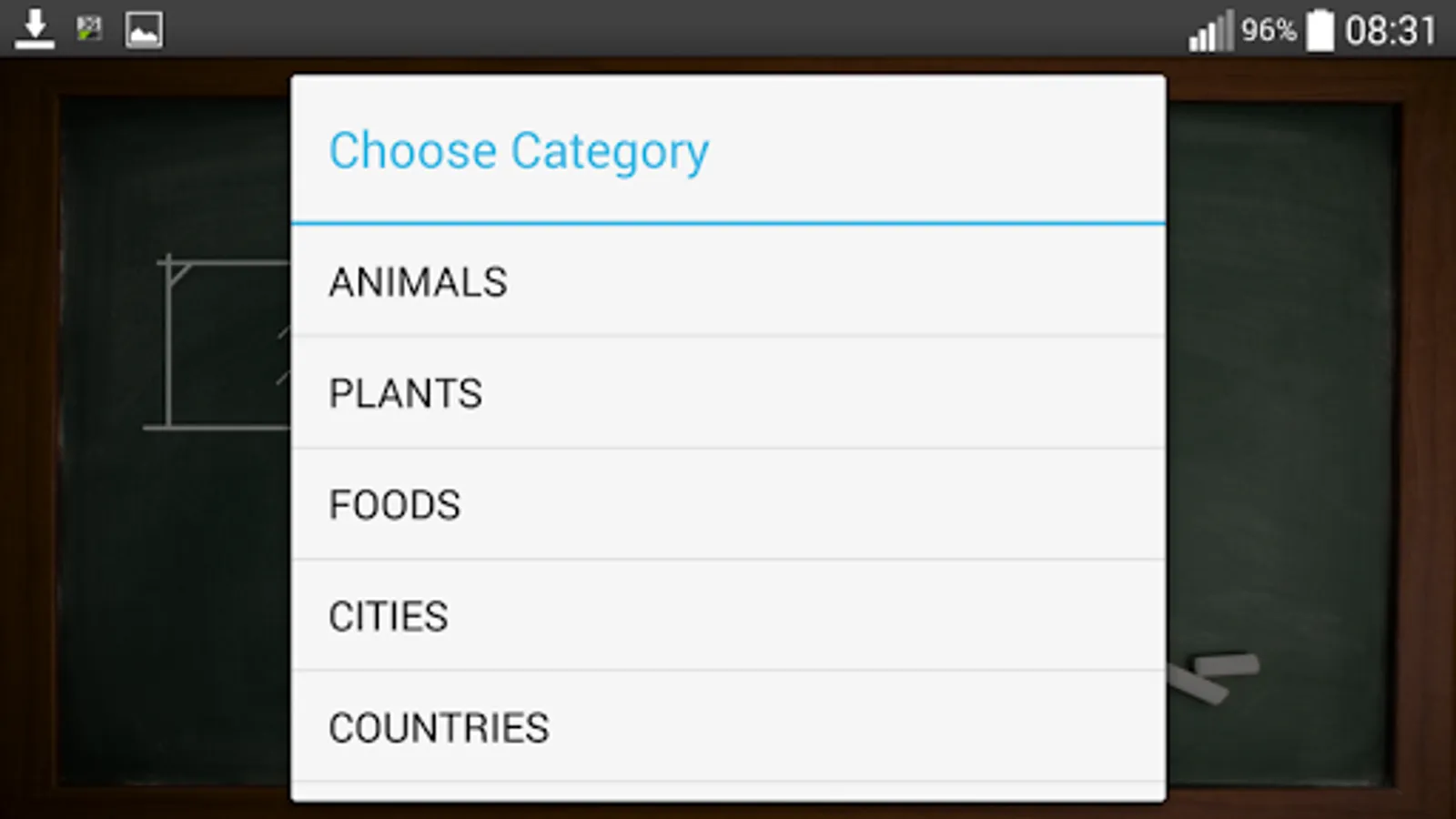Tap the wooden frame at left edge

click(x=27, y=437)
